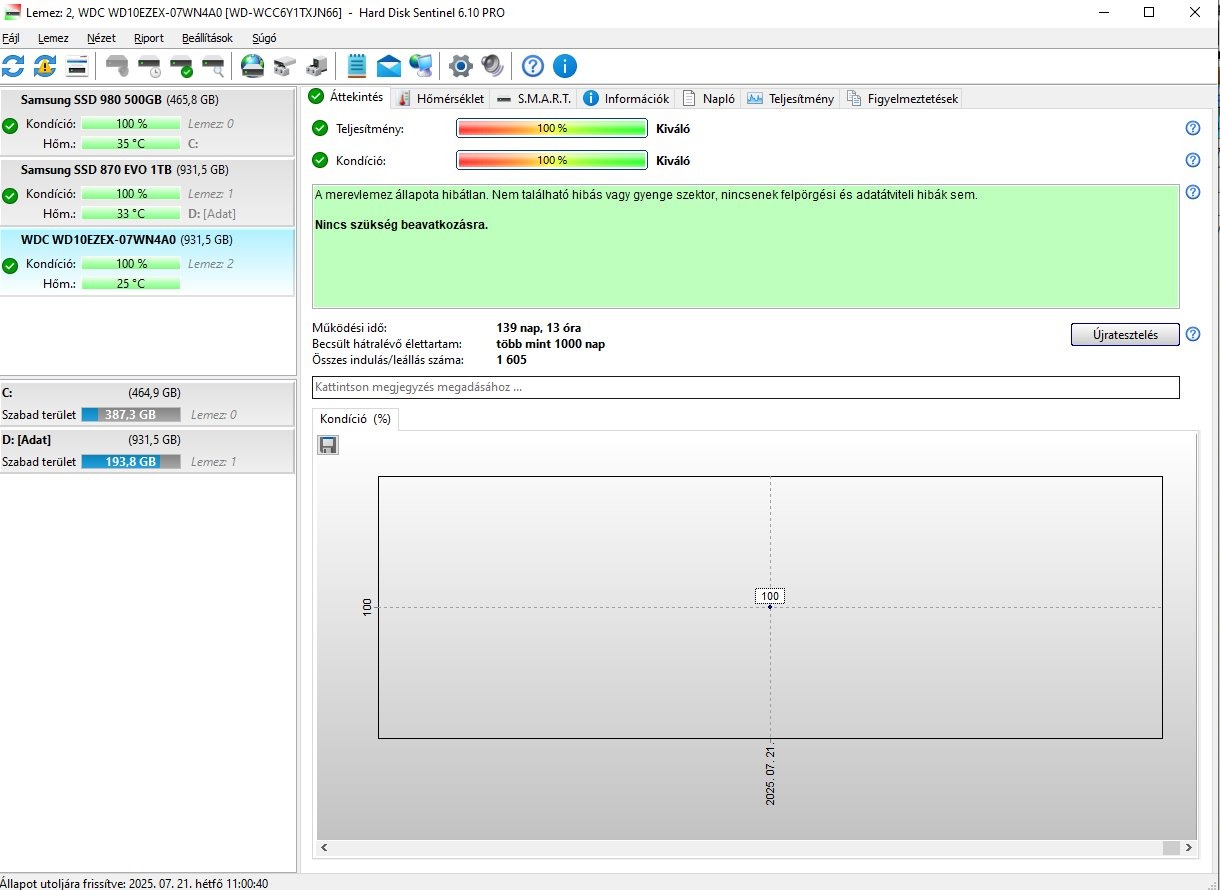Open settings via the gear icon
Image resolution: width=1220 pixels, height=890 pixels.
[460, 67]
